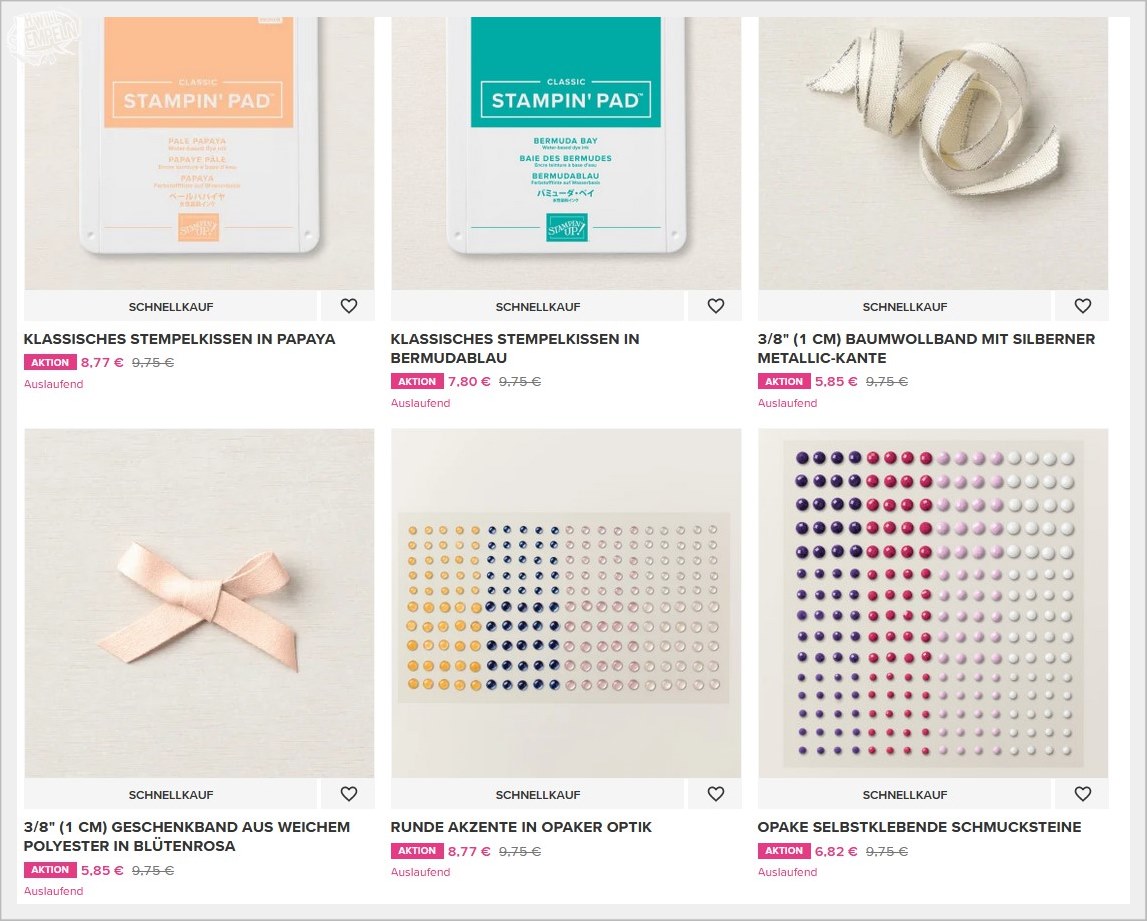
Task: Open Klassisches Stempelkissen in Papaya title link
Action: [179, 339]
